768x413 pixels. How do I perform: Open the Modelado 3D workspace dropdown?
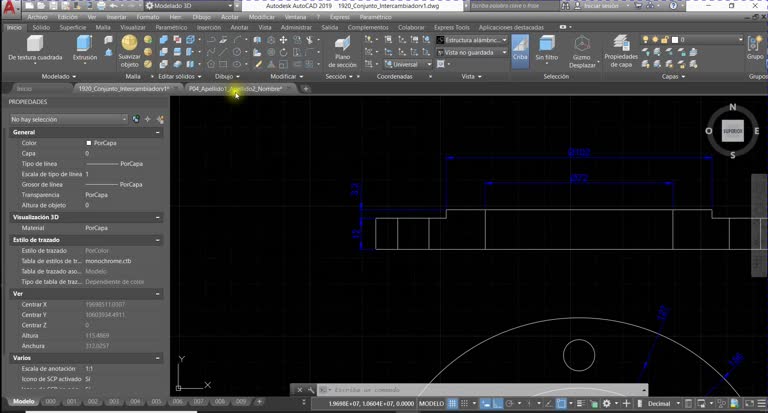pyautogui.click(x=189, y=6)
